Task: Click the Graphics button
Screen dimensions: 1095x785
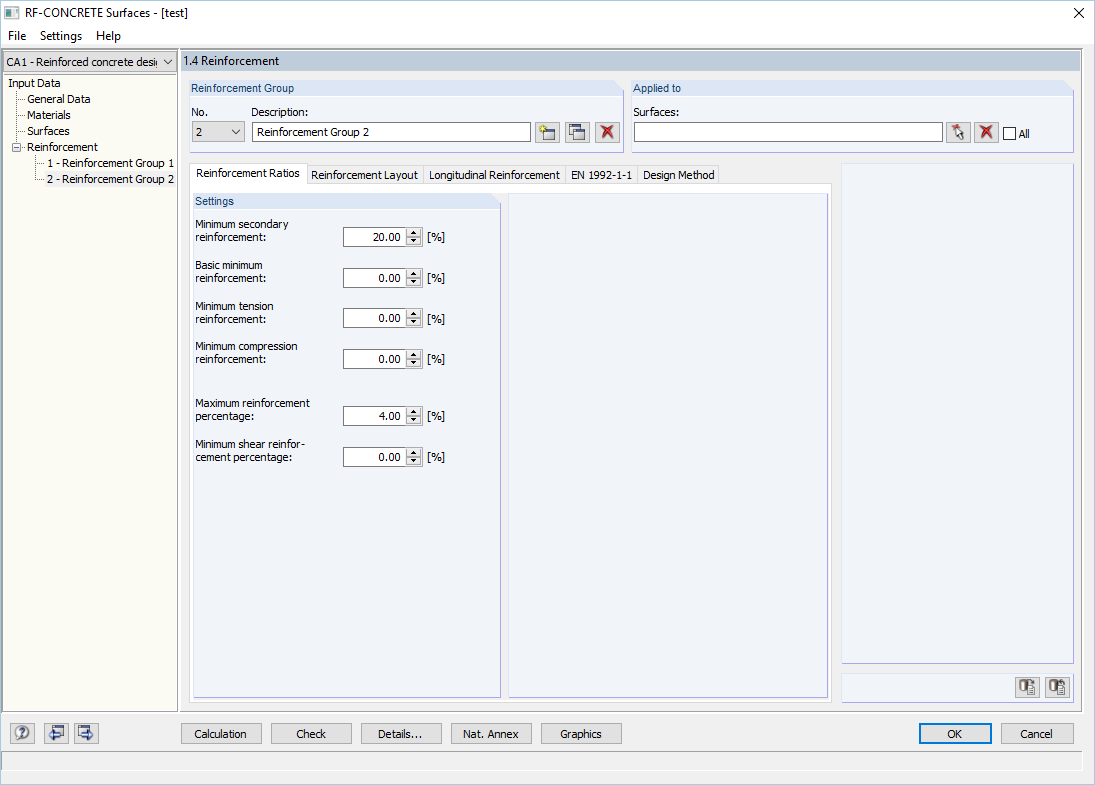Action: point(581,734)
